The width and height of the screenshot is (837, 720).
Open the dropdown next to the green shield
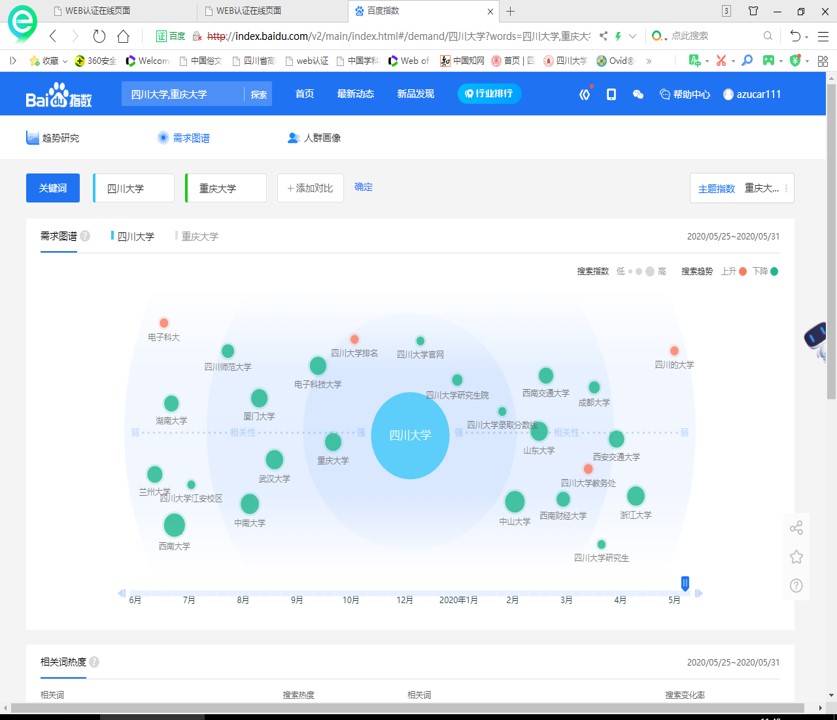coord(807,61)
